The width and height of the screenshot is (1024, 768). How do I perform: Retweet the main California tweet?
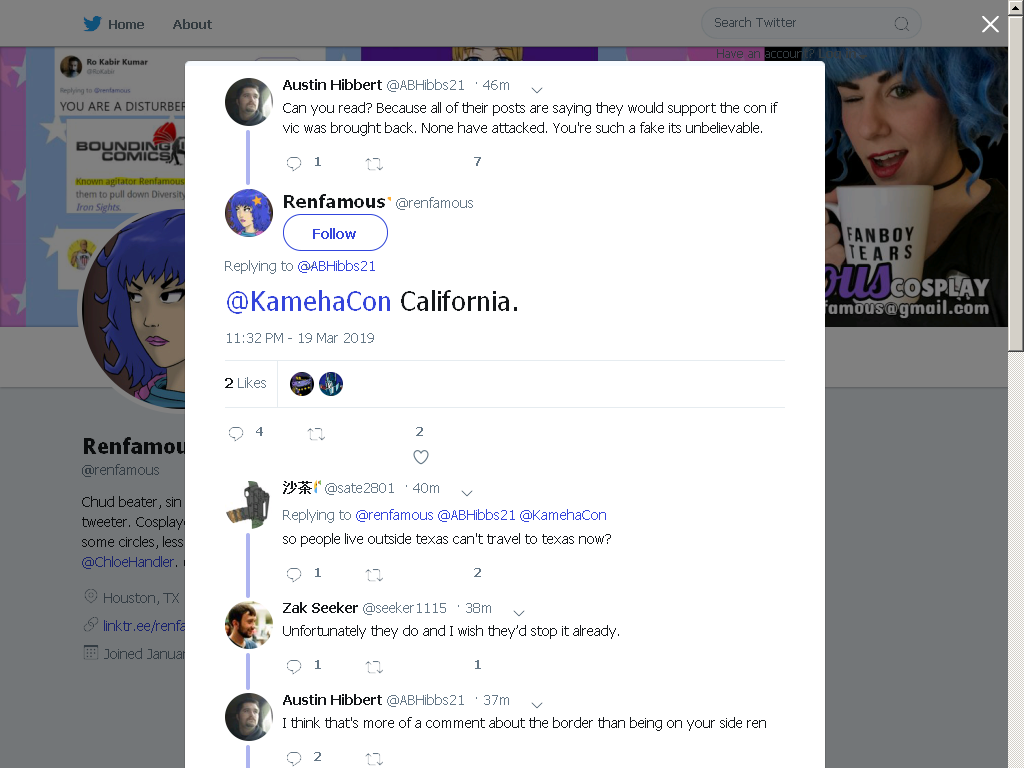[x=316, y=433]
